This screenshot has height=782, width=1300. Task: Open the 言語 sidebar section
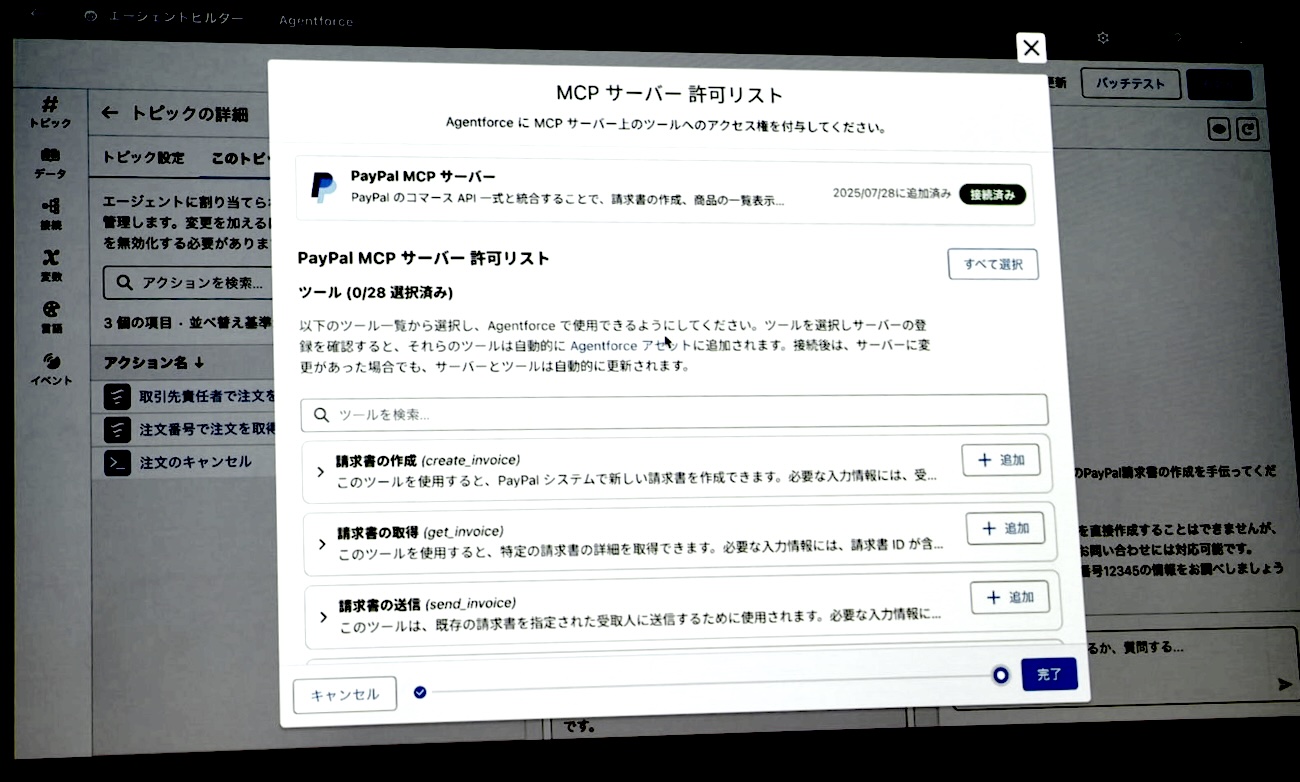tap(51, 316)
